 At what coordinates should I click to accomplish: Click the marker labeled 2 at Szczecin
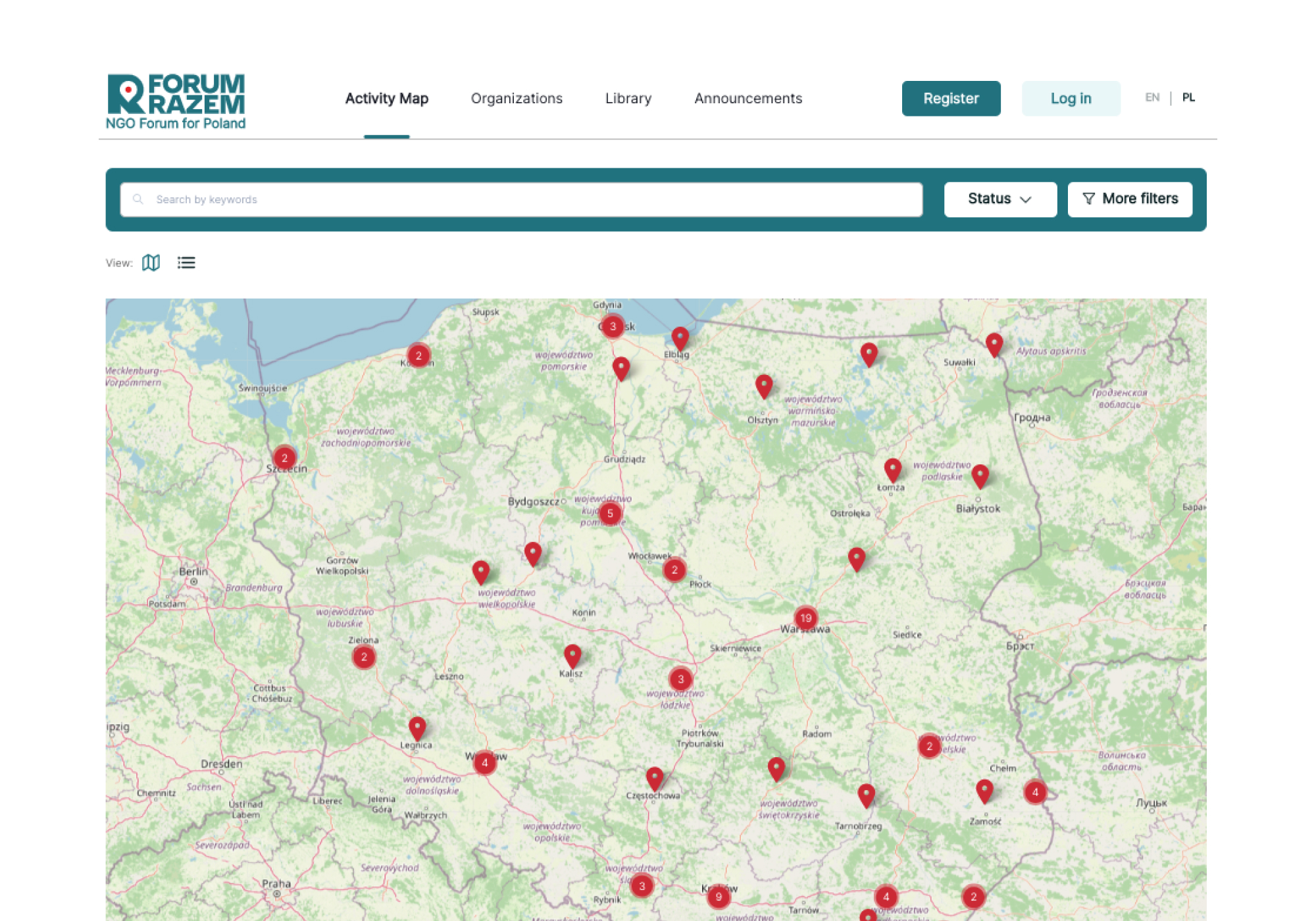click(284, 456)
